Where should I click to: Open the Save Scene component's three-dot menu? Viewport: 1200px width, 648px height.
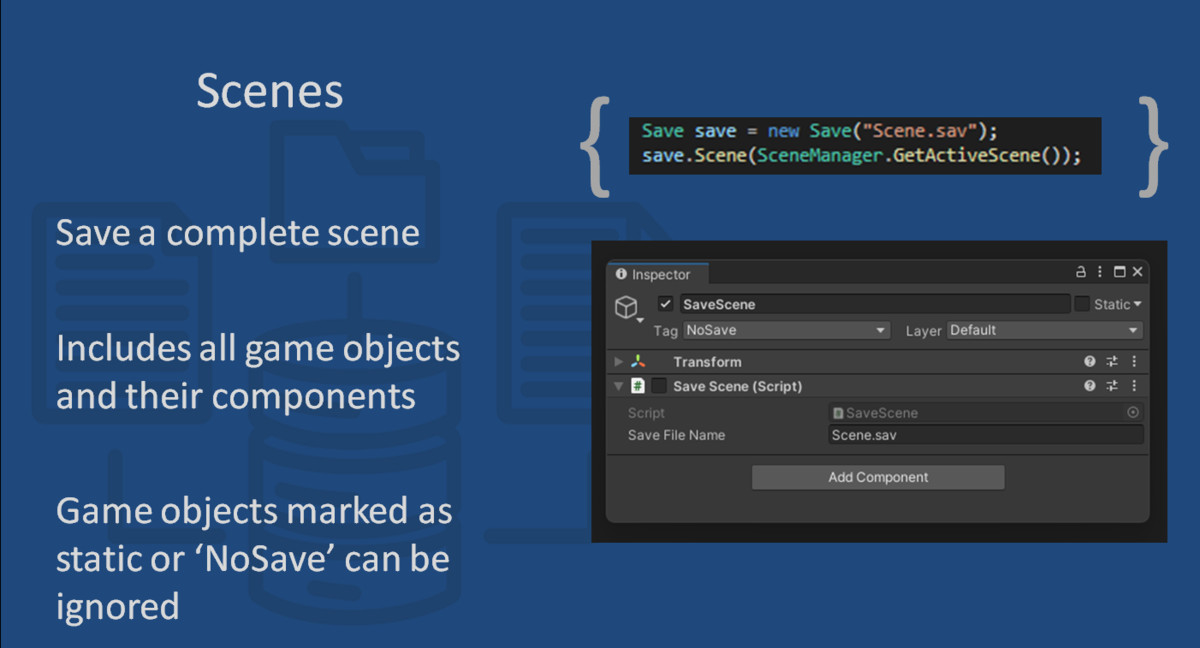point(1133,386)
